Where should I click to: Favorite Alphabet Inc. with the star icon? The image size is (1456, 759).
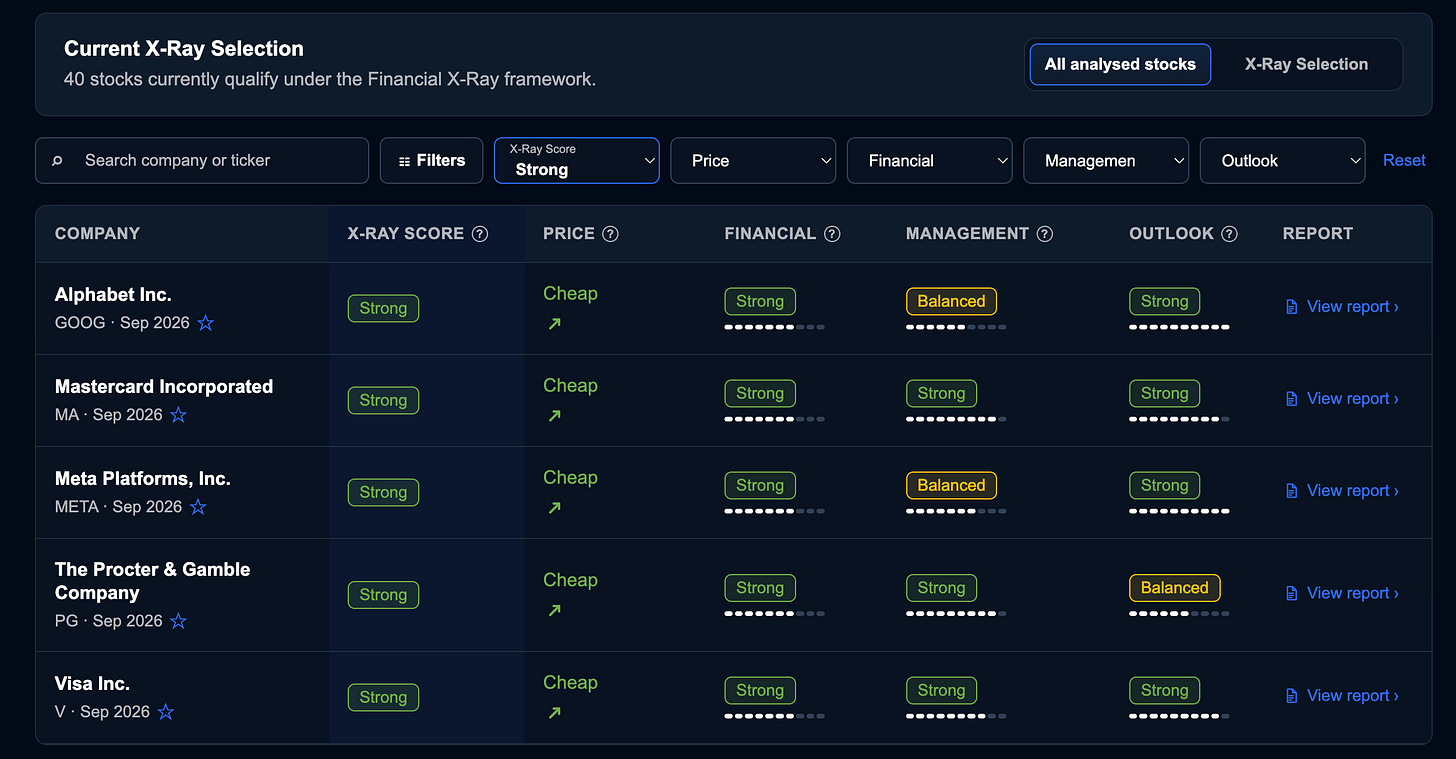click(x=205, y=323)
